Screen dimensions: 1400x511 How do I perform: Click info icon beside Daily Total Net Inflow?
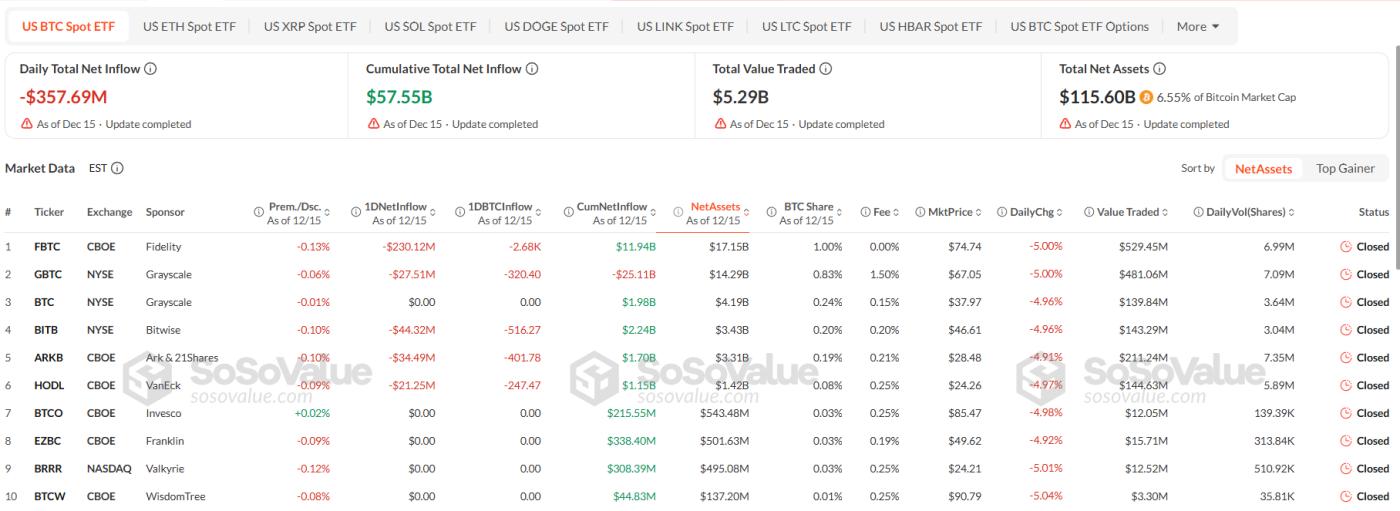click(150, 69)
